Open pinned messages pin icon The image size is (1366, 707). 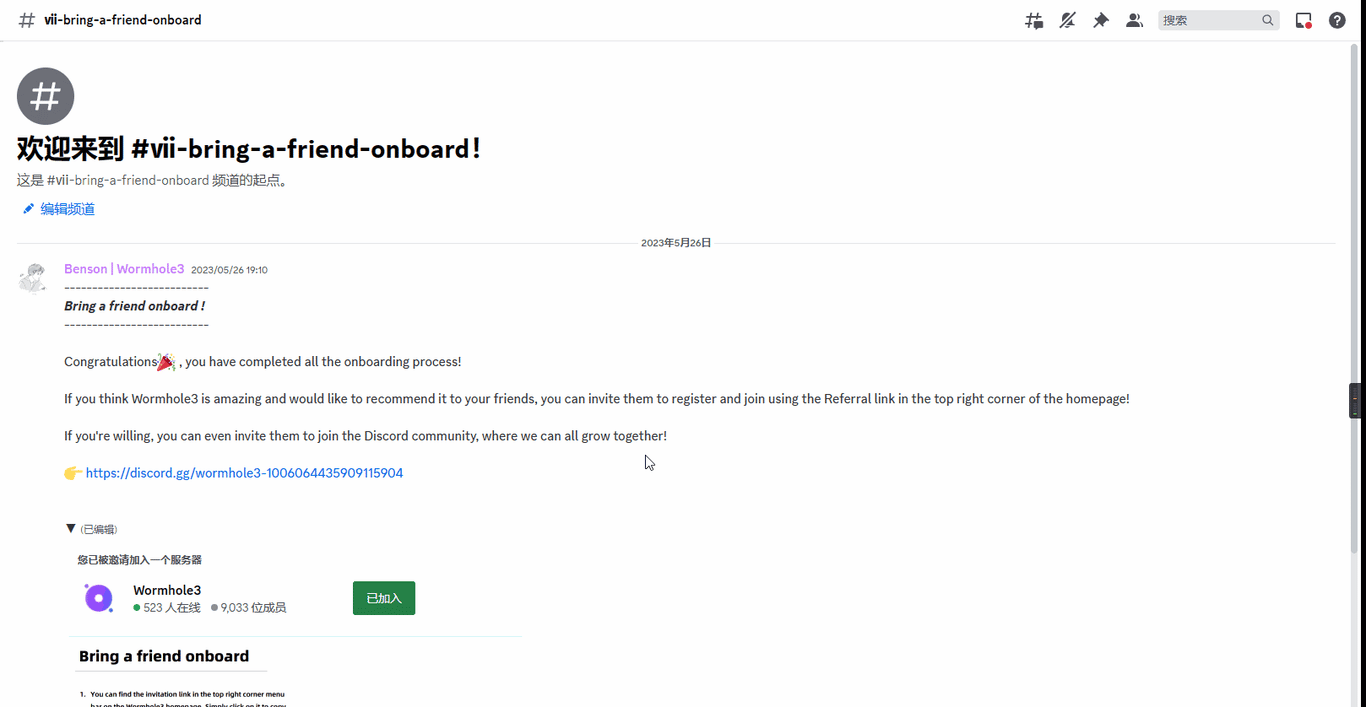tap(1101, 20)
